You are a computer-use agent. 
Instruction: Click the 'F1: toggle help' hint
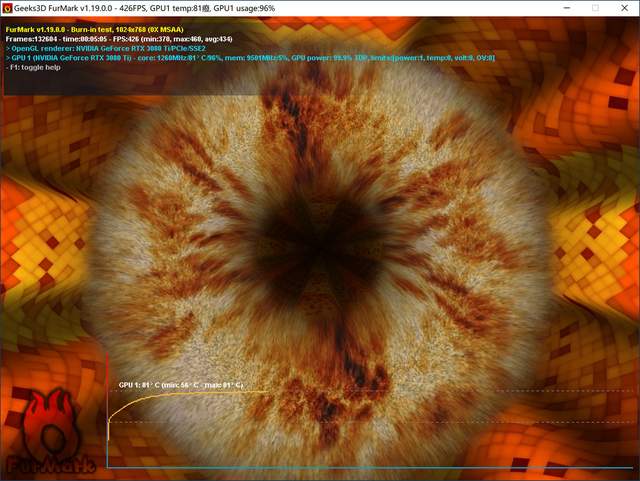click(33, 67)
